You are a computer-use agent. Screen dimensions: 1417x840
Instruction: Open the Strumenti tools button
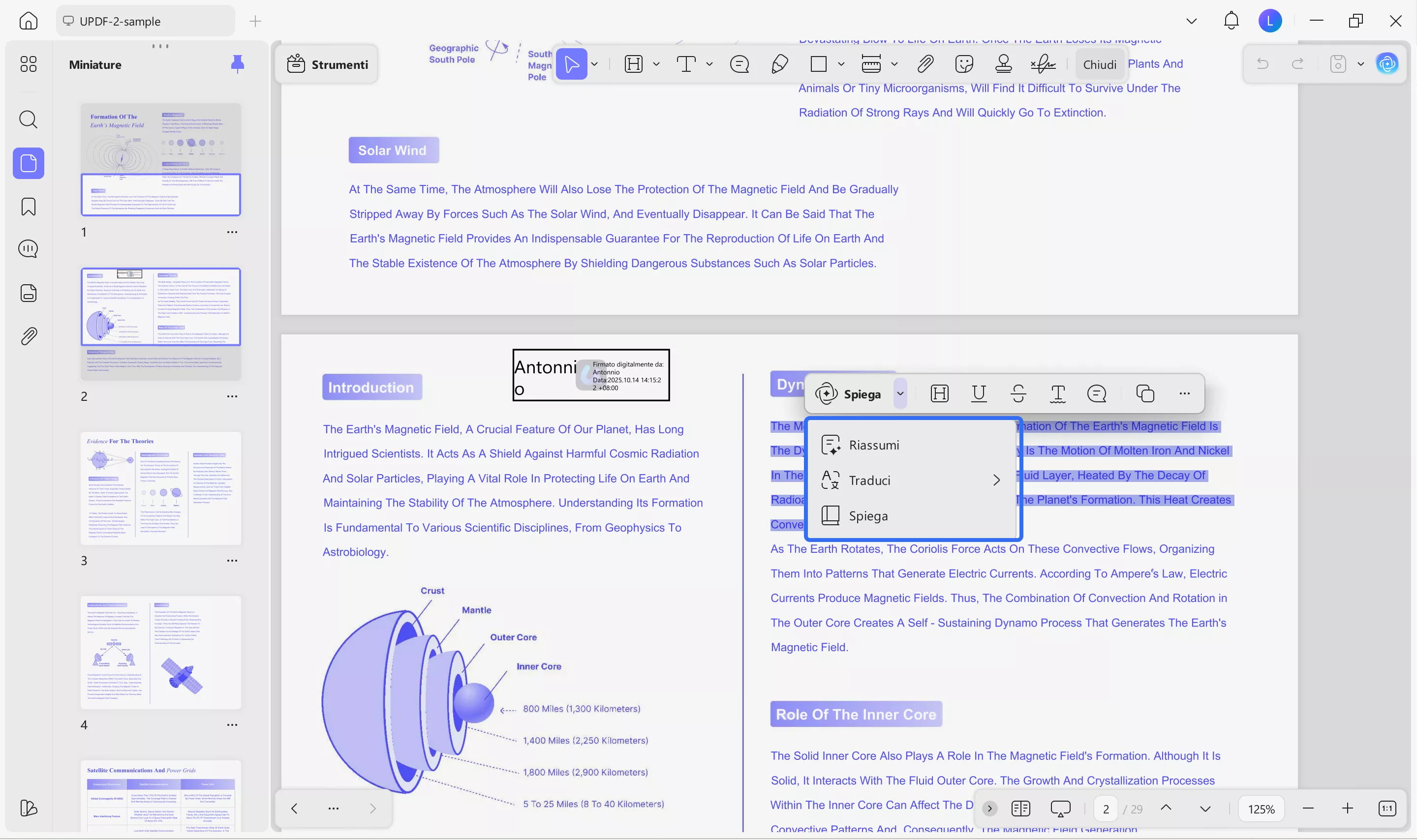click(x=327, y=64)
